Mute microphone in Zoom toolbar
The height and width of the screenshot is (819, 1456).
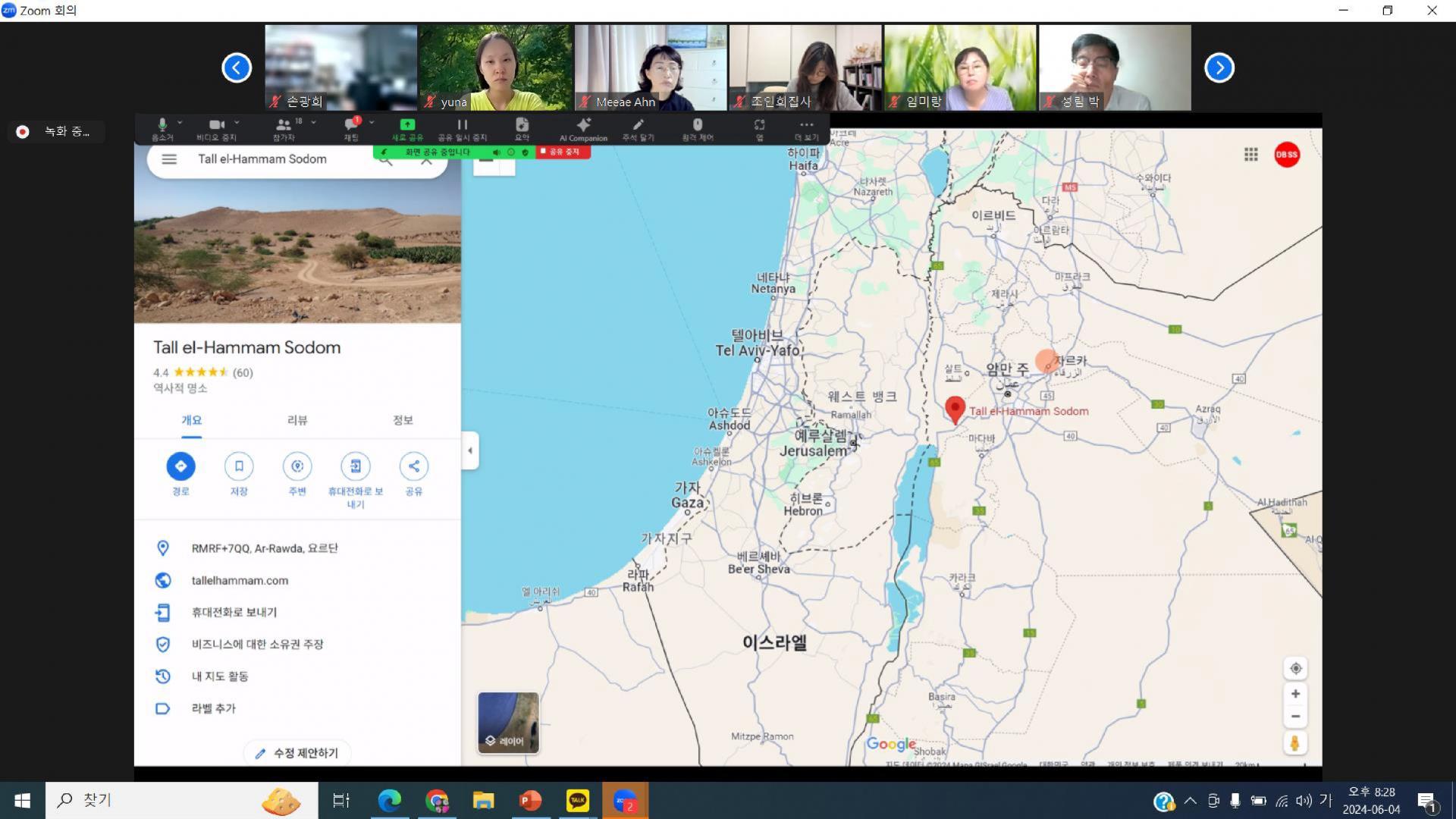162,126
